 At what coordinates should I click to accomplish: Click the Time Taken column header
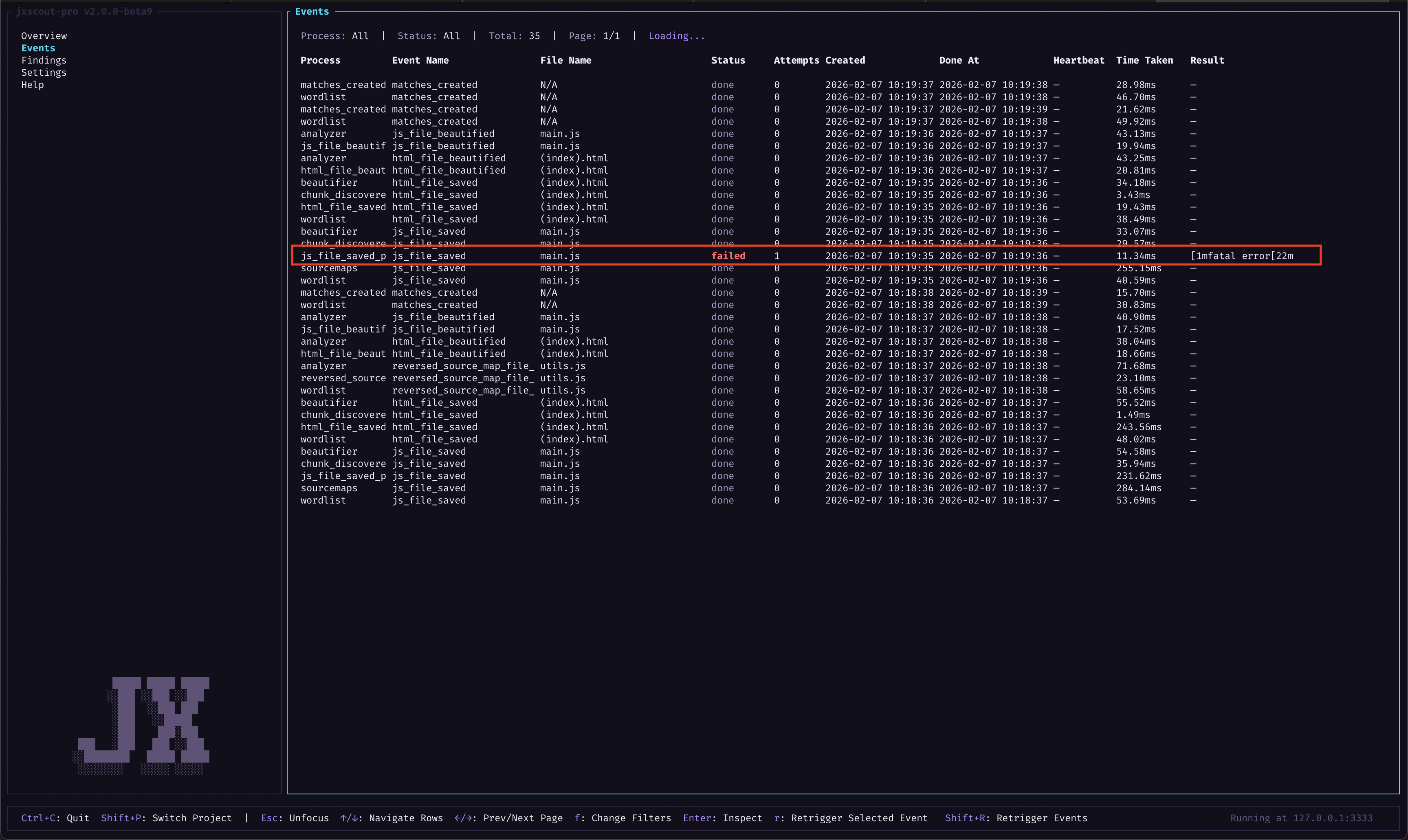click(1144, 60)
